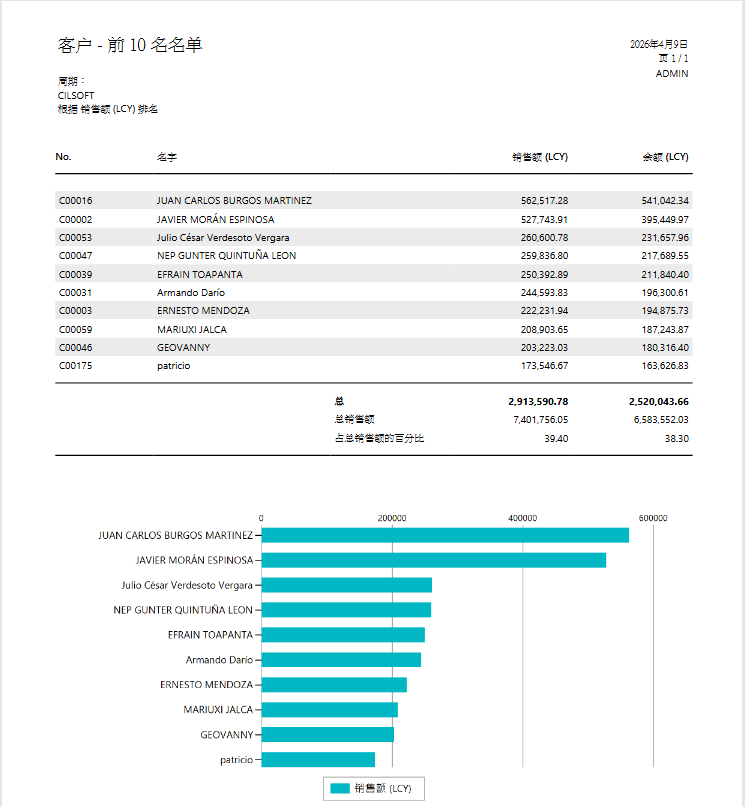
Task: Select the GEOVANNY label on the chart axis
Action: (x=226, y=735)
